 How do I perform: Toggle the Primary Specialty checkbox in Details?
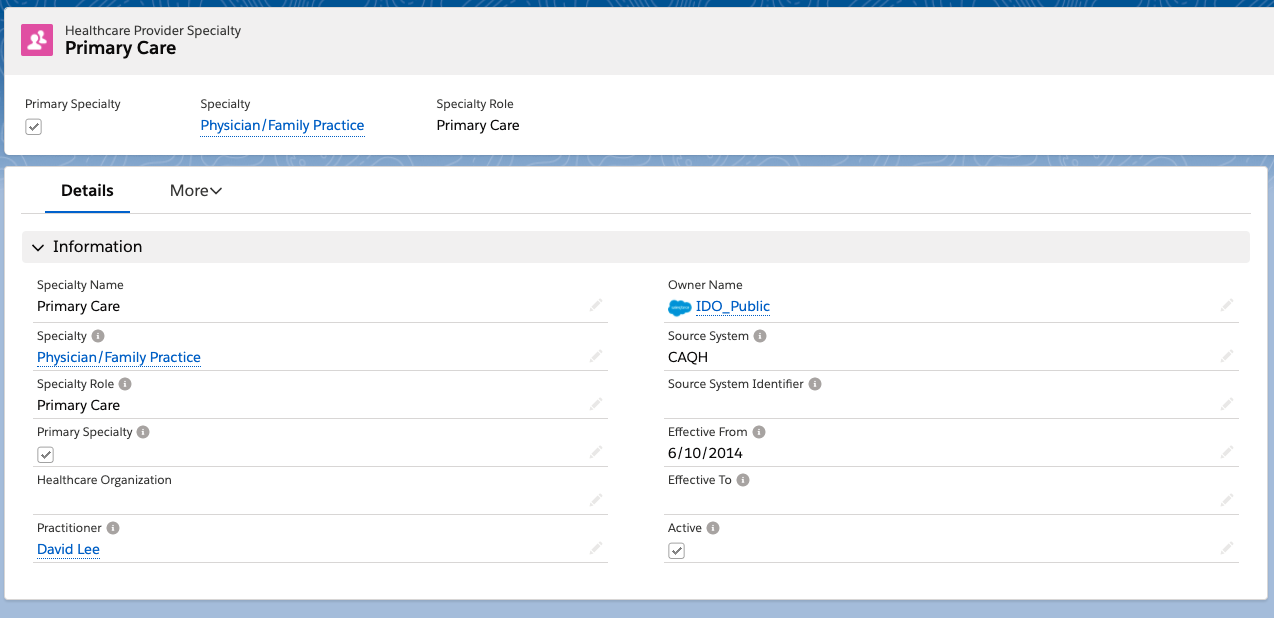45,454
